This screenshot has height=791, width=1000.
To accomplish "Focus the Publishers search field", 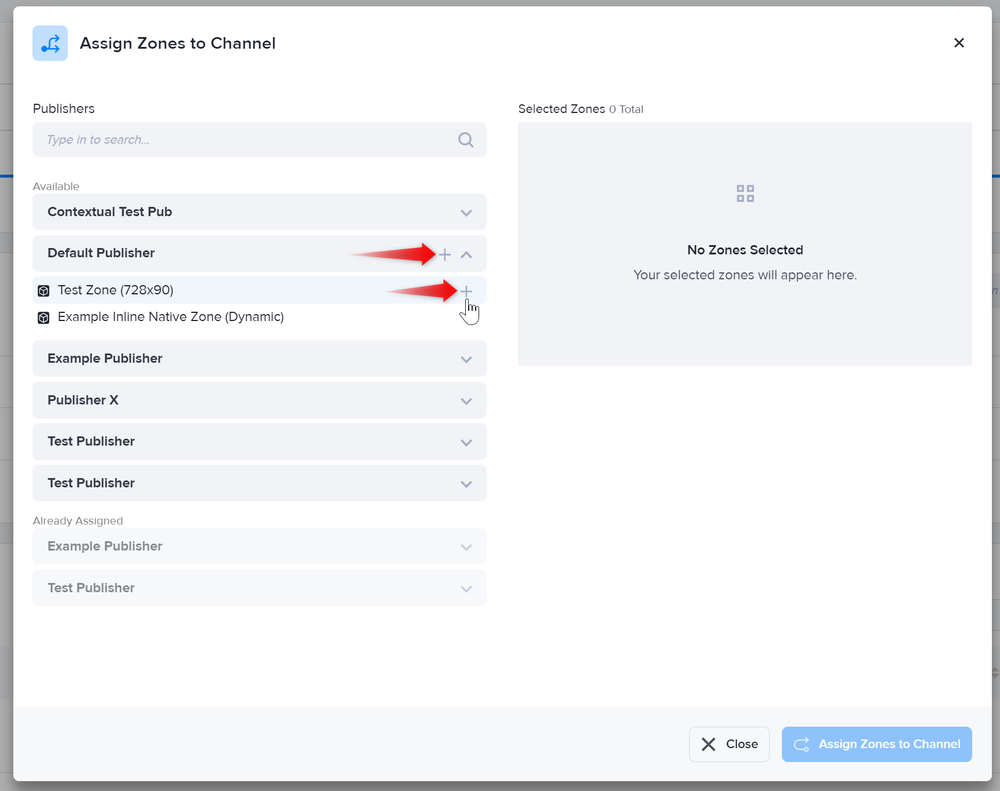I will tap(260, 140).
